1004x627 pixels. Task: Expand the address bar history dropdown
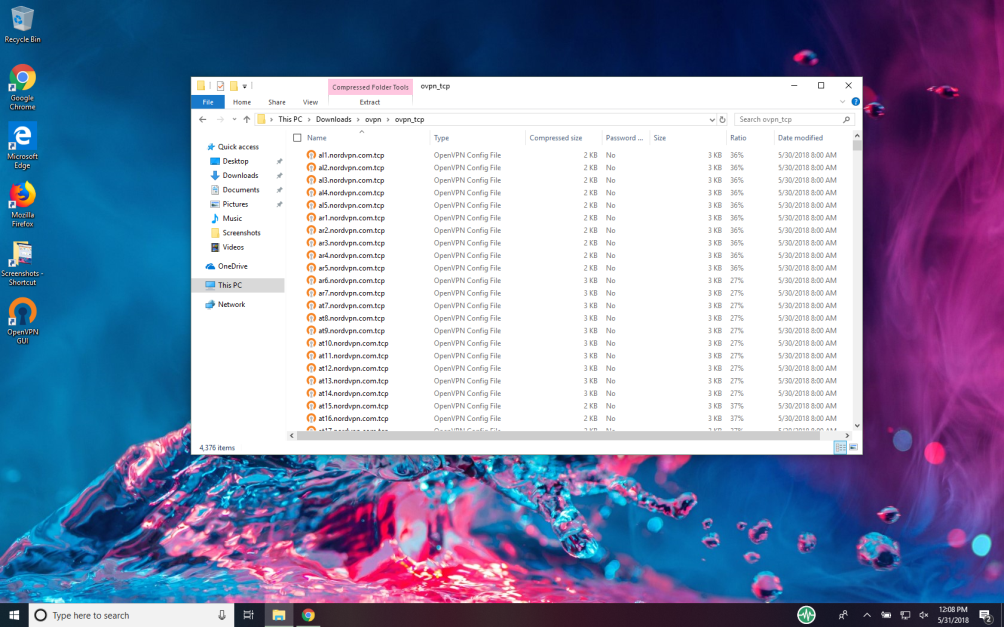click(711, 120)
